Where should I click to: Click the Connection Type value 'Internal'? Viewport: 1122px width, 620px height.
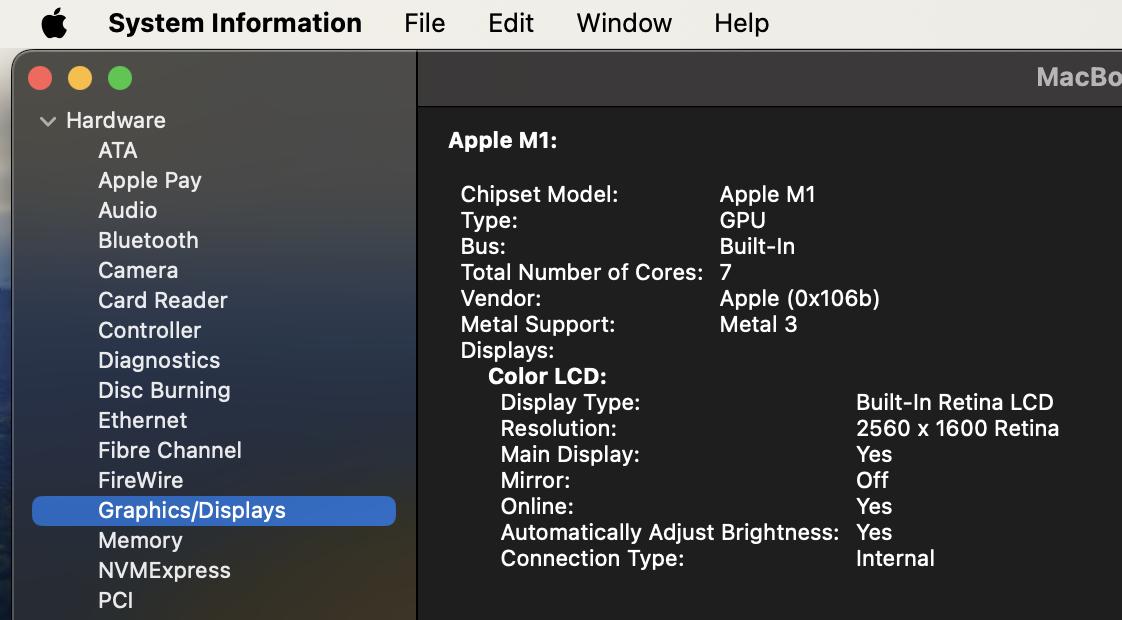pyautogui.click(x=895, y=558)
